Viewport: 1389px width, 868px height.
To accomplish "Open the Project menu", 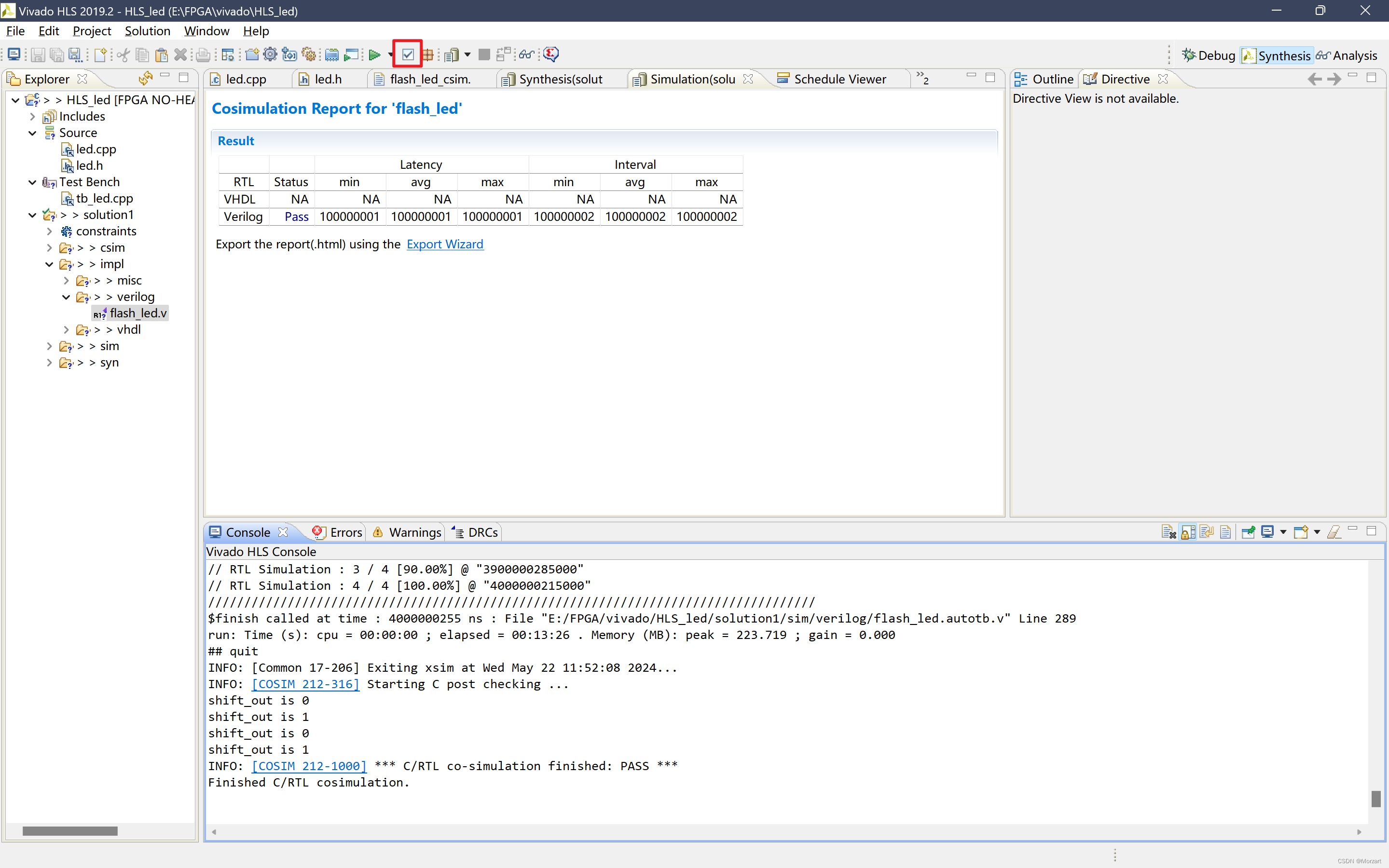I will tap(92, 31).
